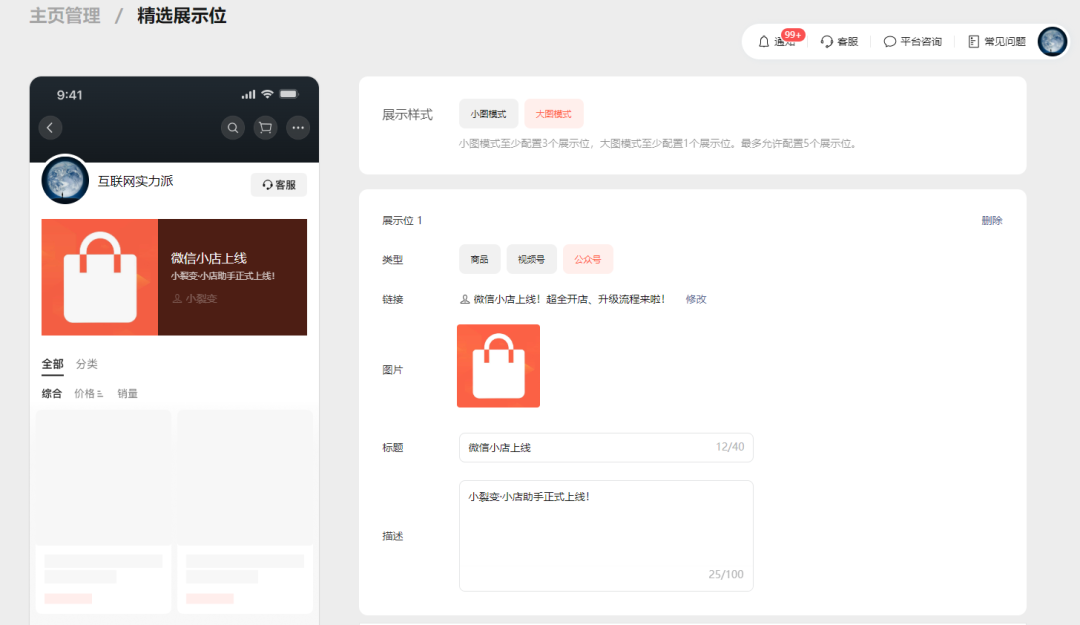Choose 商品 as the slot type

(x=479, y=259)
